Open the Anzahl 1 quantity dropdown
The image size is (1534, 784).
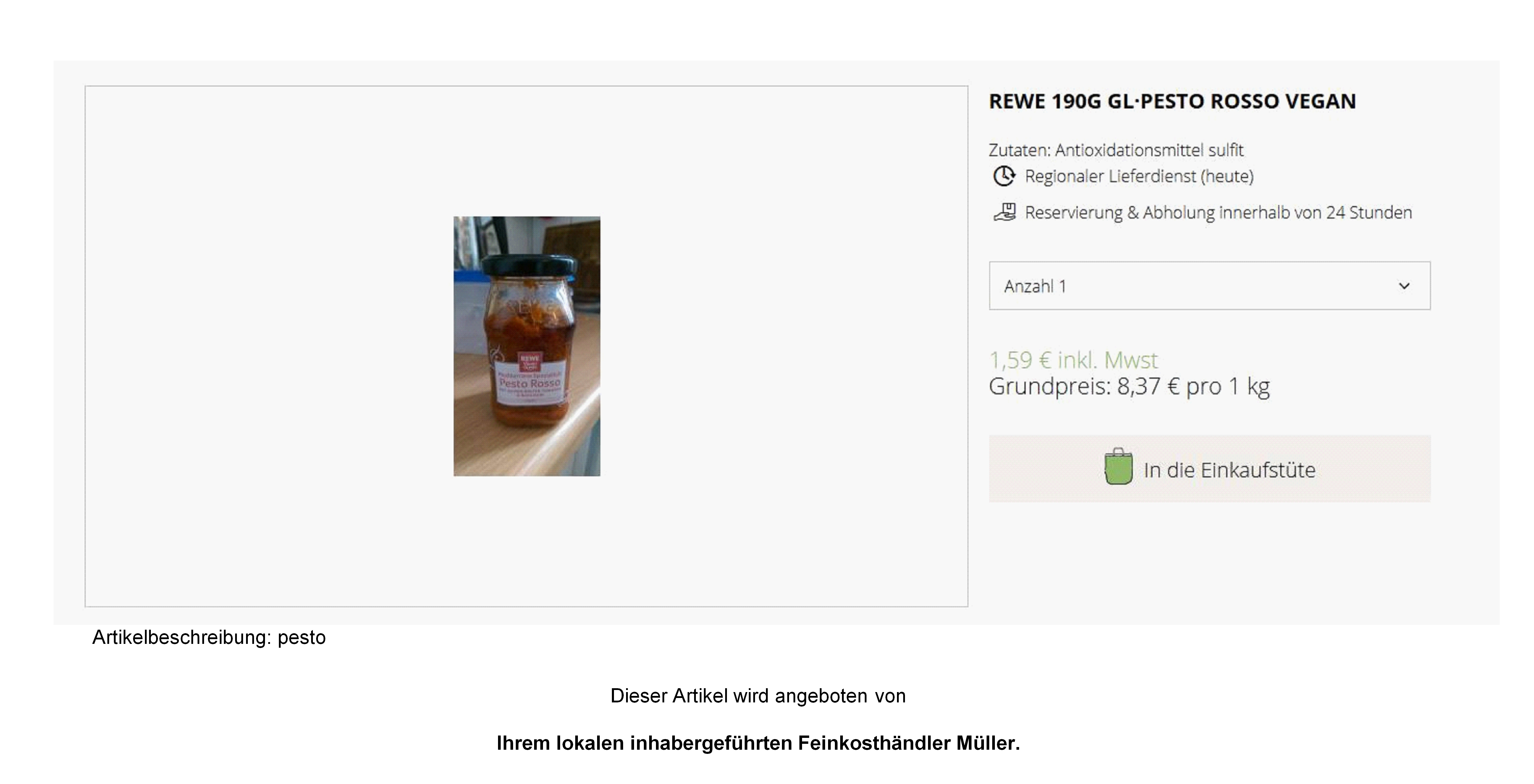[1210, 286]
